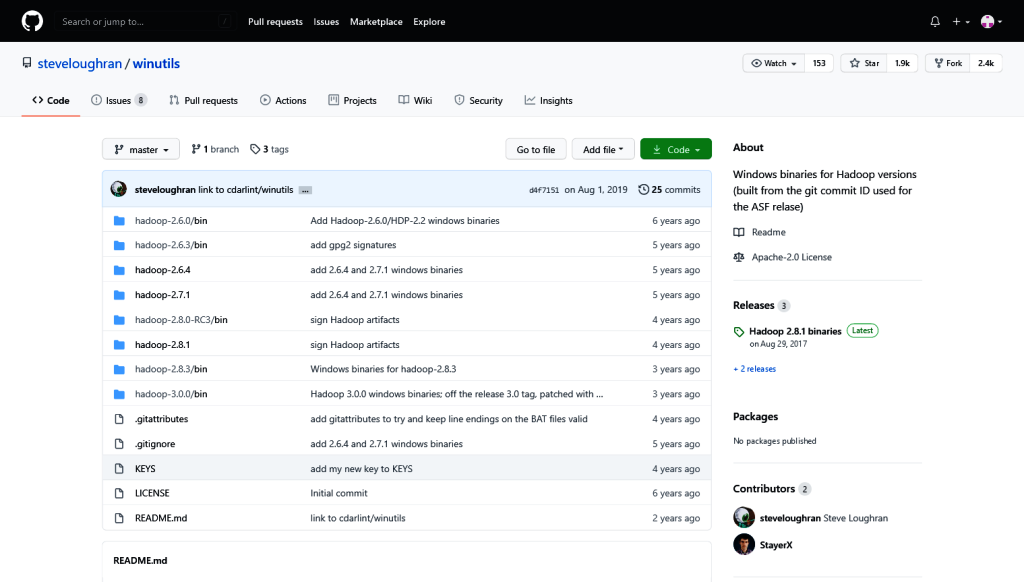Go to Explore
Screen dimensions: 1024x582
tap(429, 22)
